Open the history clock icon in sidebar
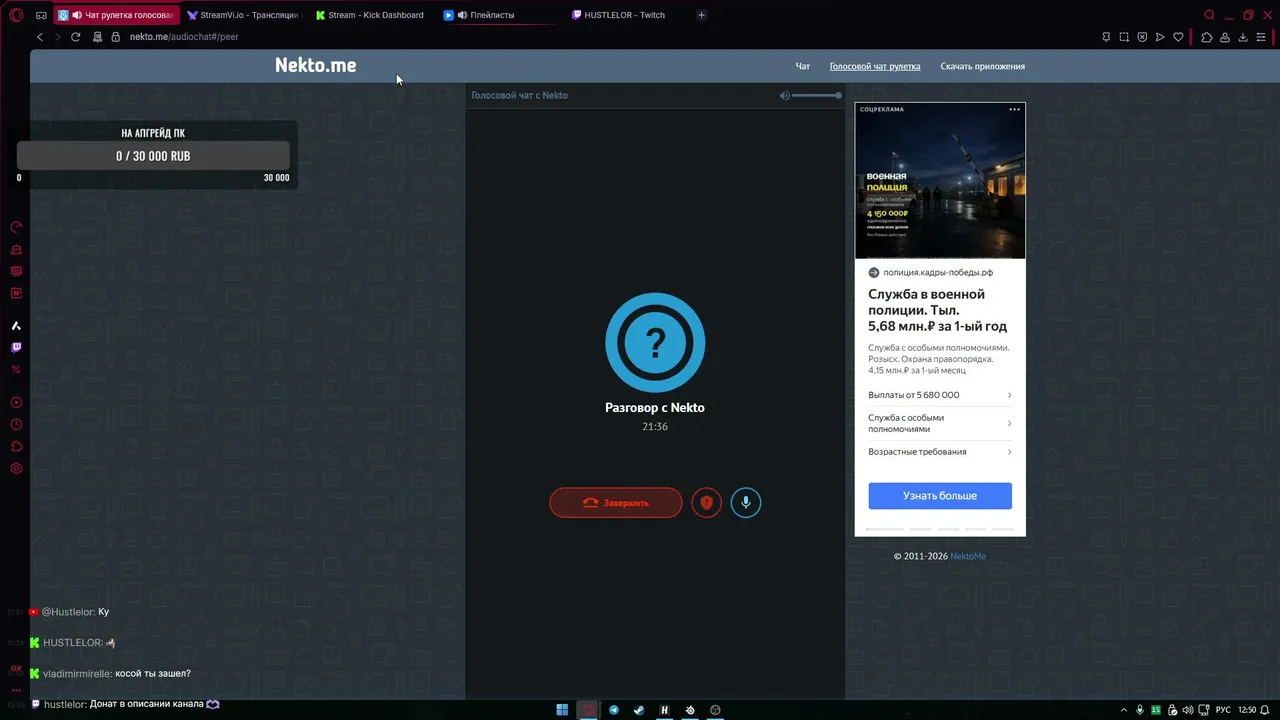This screenshot has width=1280, height=720. pyautogui.click(x=16, y=424)
